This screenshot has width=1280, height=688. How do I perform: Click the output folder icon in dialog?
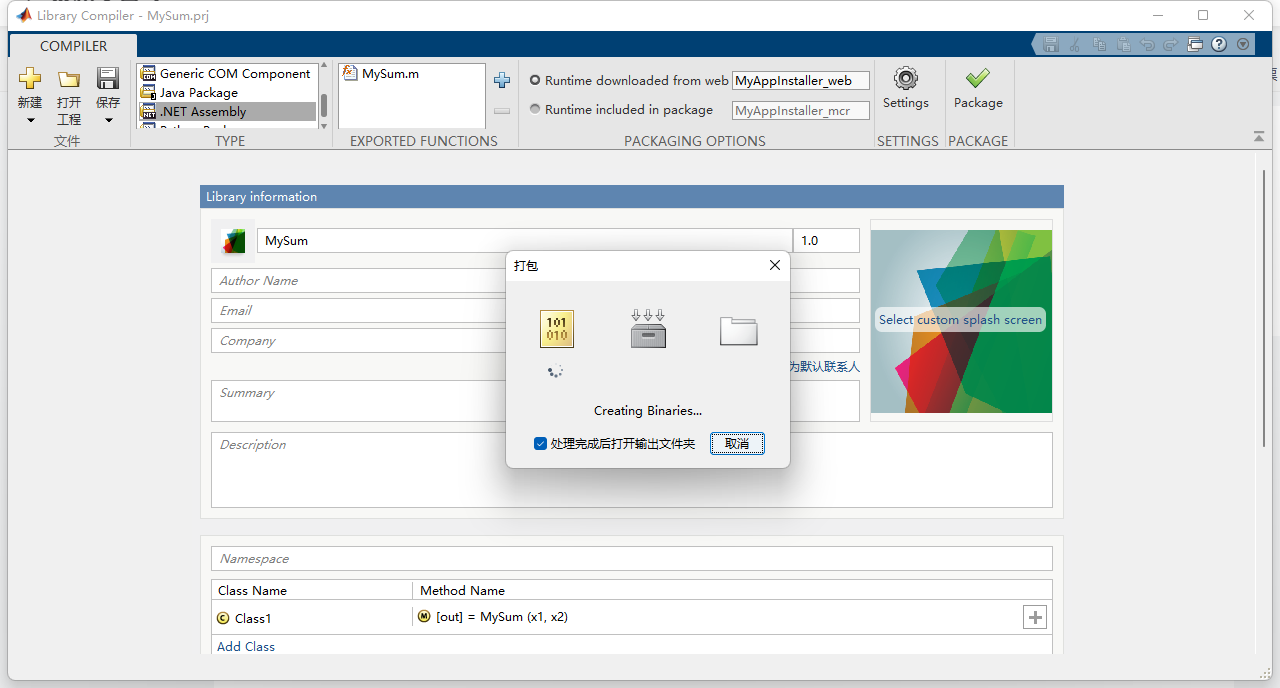(x=739, y=331)
